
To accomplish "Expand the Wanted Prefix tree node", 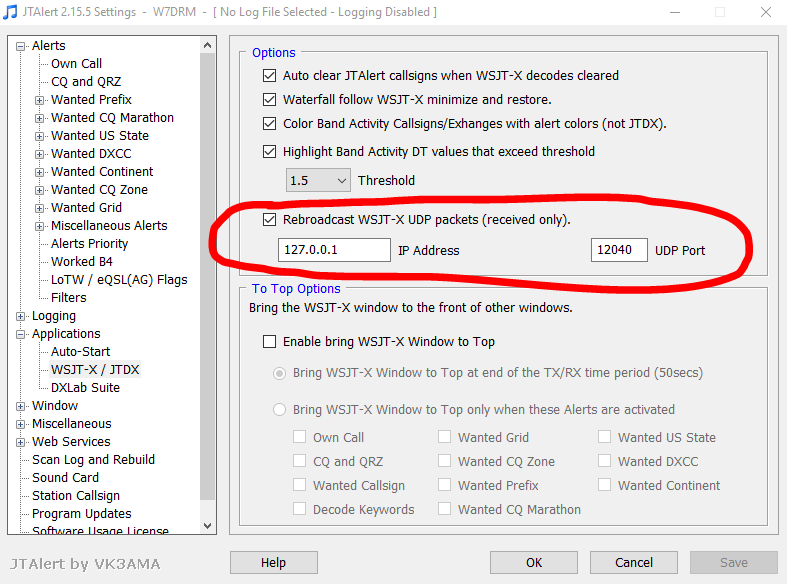I will [39, 100].
